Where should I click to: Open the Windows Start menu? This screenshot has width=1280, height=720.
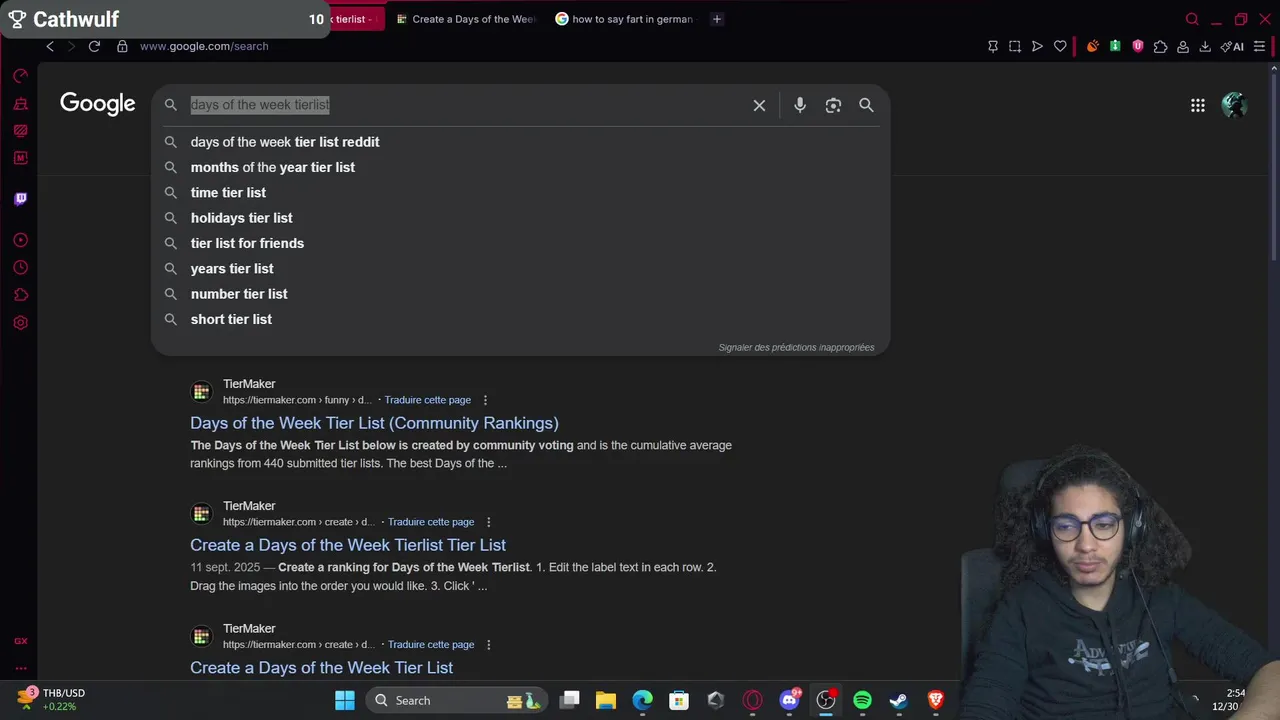344,700
